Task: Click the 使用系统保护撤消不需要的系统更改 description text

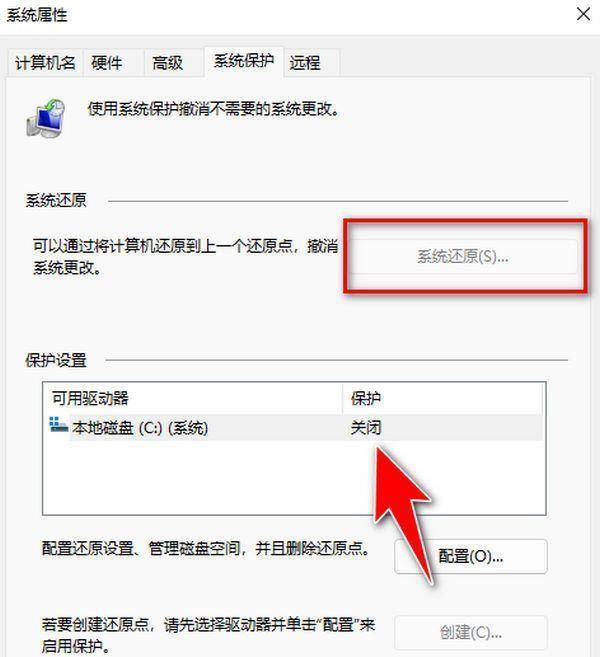Action: pyautogui.click(x=214, y=109)
